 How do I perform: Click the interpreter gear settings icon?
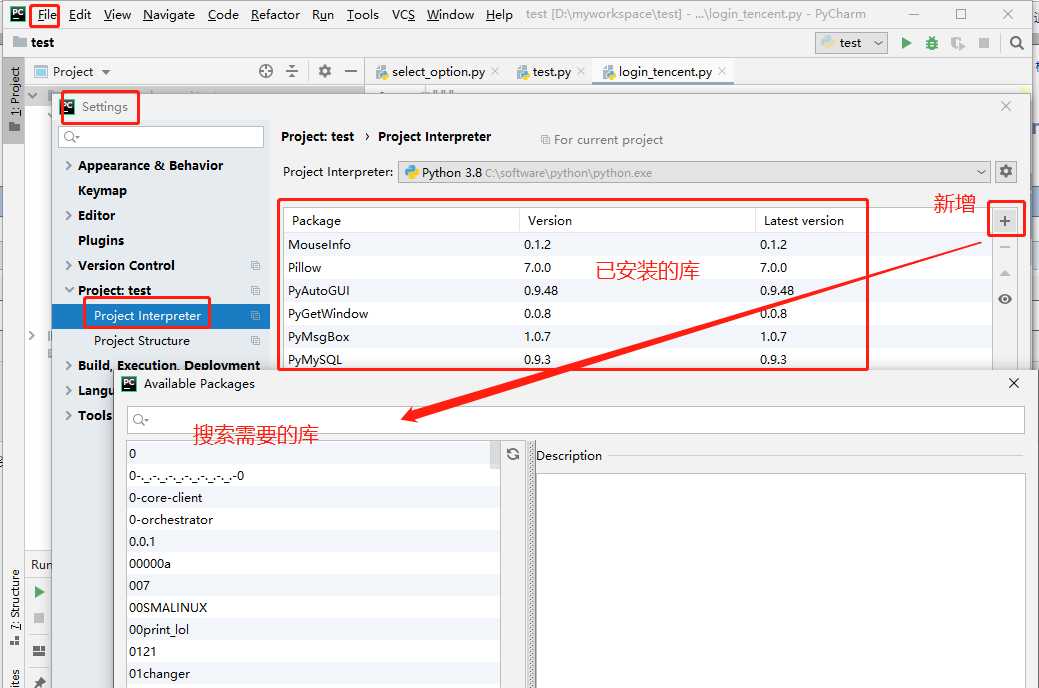tap(1006, 171)
